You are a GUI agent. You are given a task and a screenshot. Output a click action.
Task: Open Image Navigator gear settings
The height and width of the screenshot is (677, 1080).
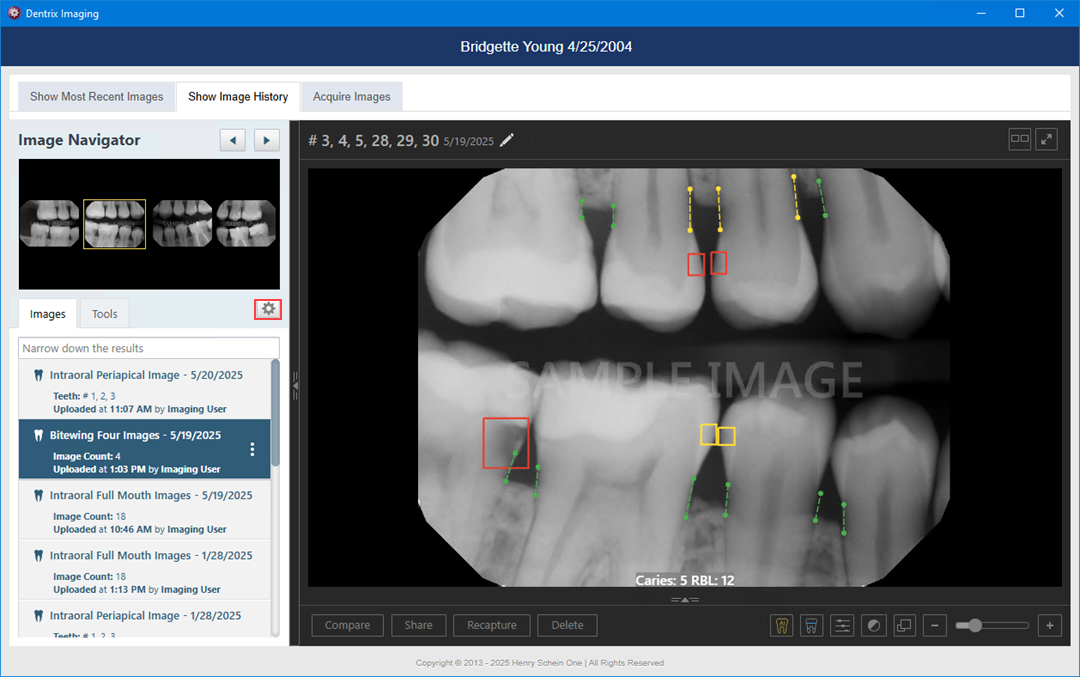(x=268, y=309)
